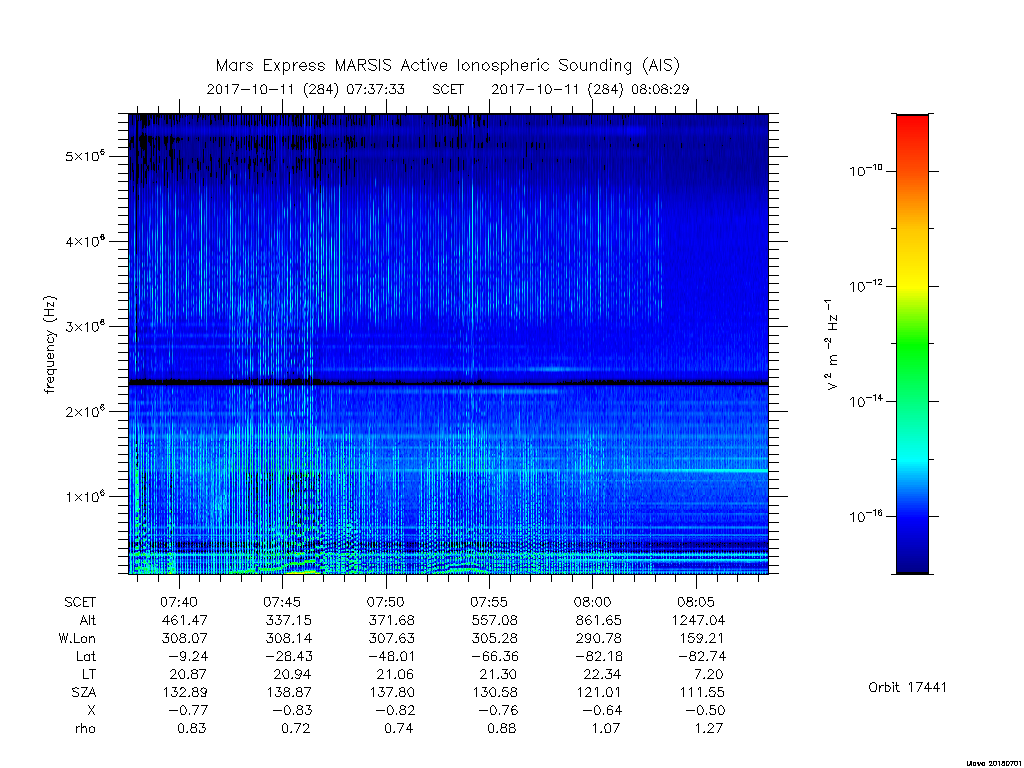
Task: Click the west longitude value 308.07
Action: pyautogui.click(x=184, y=638)
